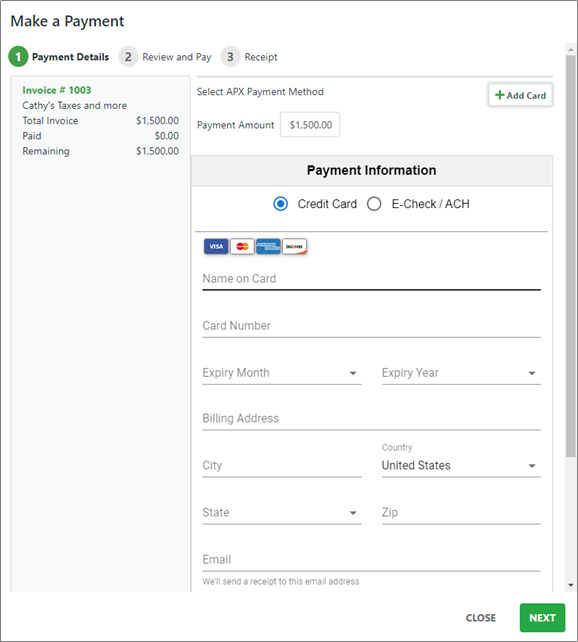Screen dimensions: 578x642
Task: Click the Name on Card field
Action: [371, 279]
